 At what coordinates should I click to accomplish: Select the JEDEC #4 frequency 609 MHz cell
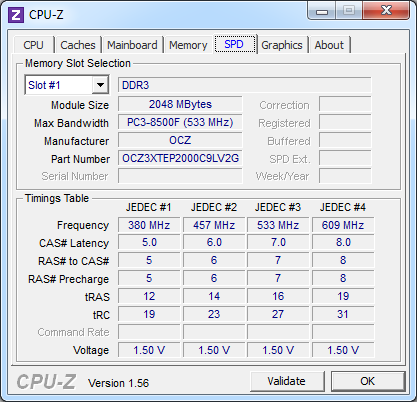pos(343,225)
